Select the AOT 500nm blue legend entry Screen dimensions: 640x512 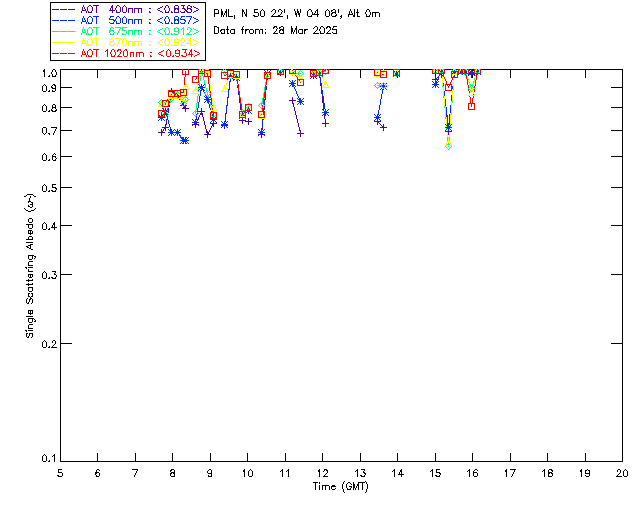139,20
